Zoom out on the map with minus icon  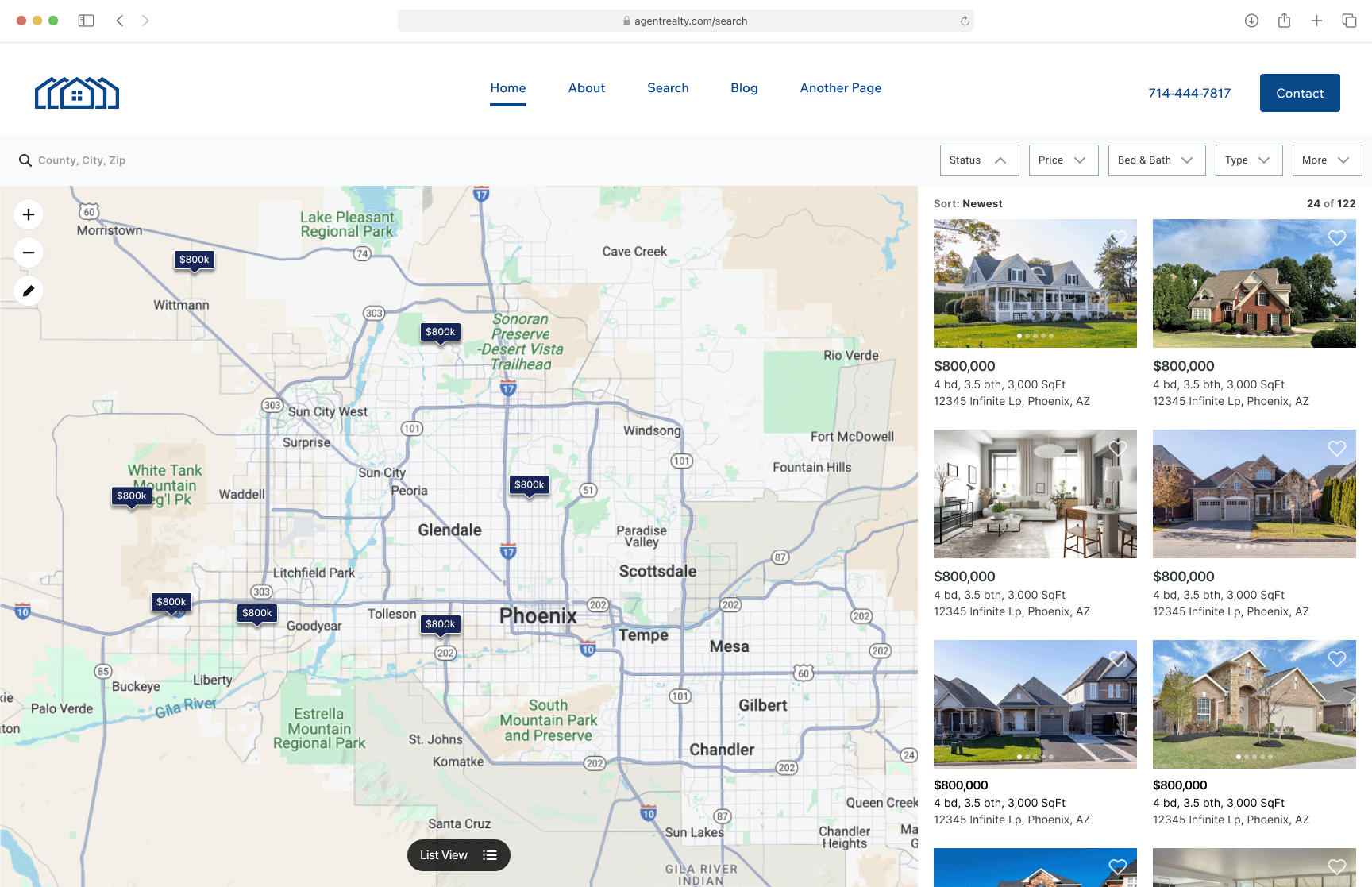click(28, 253)
